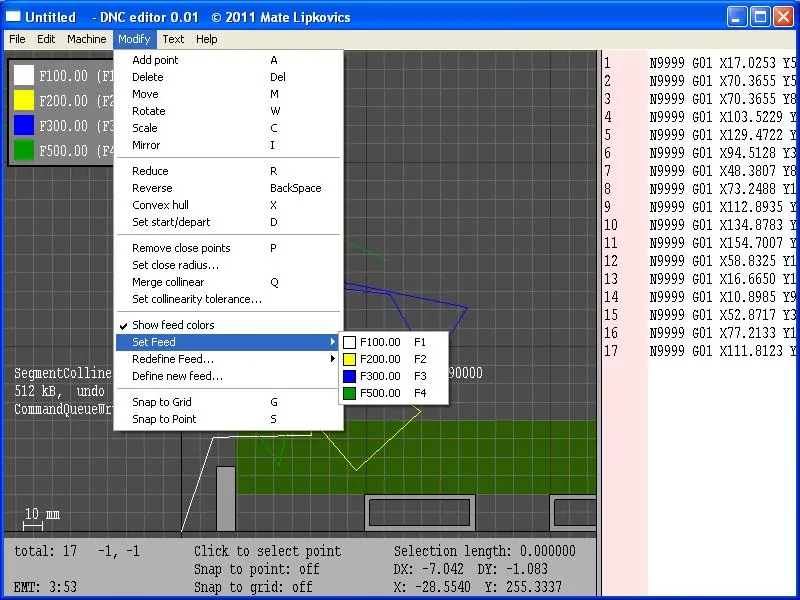This screenshot has height=600, width=800.
Task: Click line number 15 in the gutter
Action: coord(611,315)
